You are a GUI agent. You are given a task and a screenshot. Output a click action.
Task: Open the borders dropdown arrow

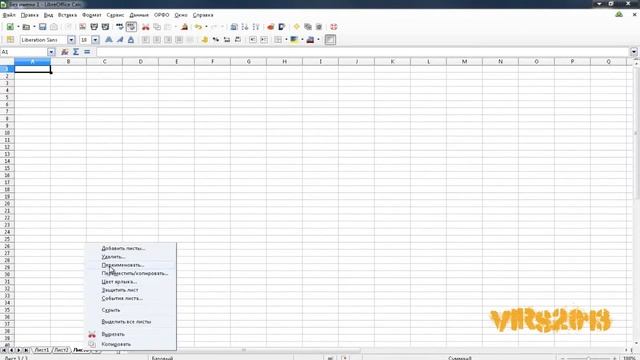click(x=286, y=40)
